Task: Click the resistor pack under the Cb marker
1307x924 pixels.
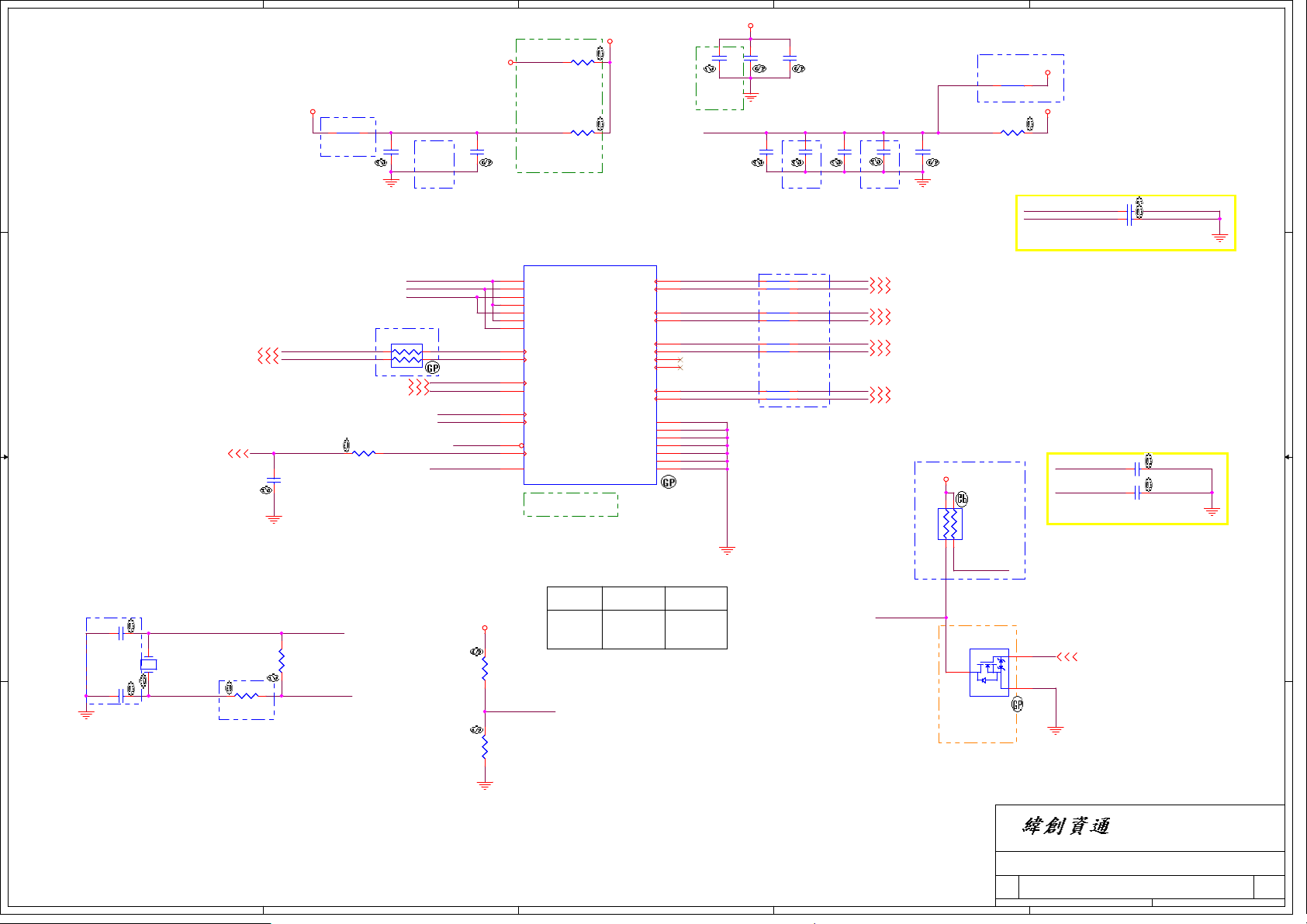Action: pyautogui.click(x=950, y=524)
